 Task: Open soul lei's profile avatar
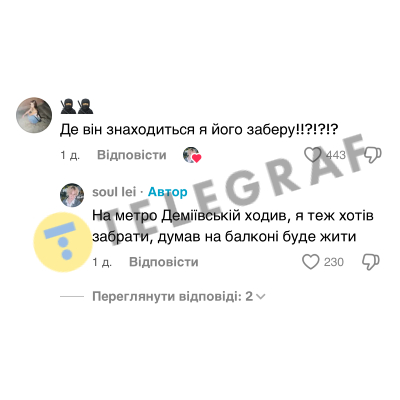72,195
